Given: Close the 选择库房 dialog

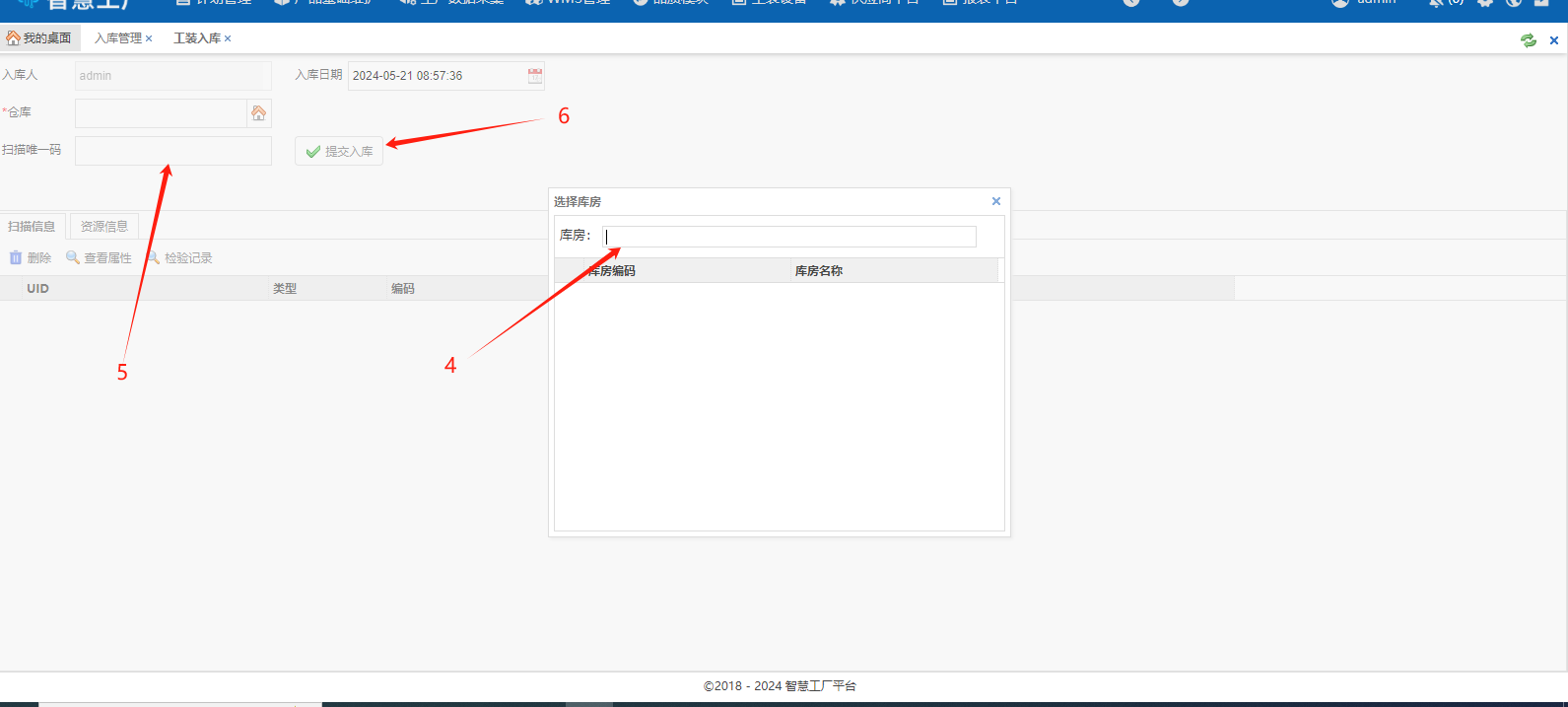Looking at the screenshot, I should click(995, 201).
